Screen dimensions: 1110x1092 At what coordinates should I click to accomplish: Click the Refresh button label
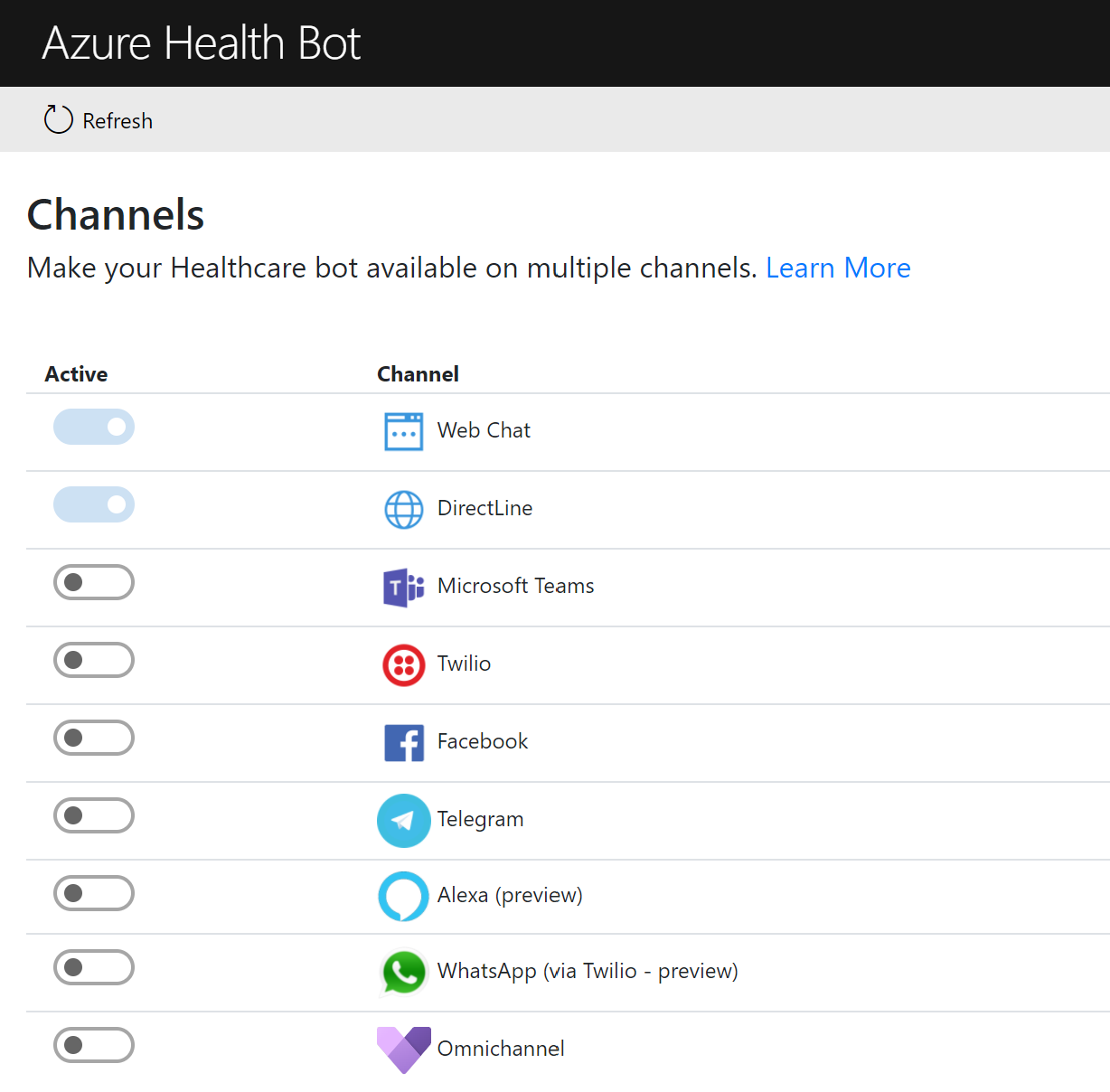(x=118, y=121)
